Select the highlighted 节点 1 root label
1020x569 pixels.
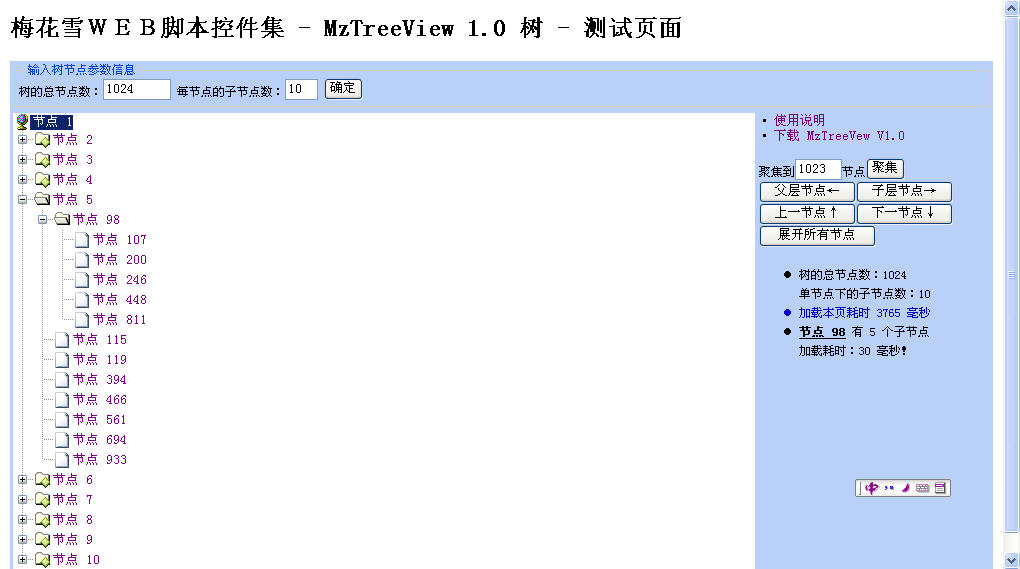click(51, 122)
